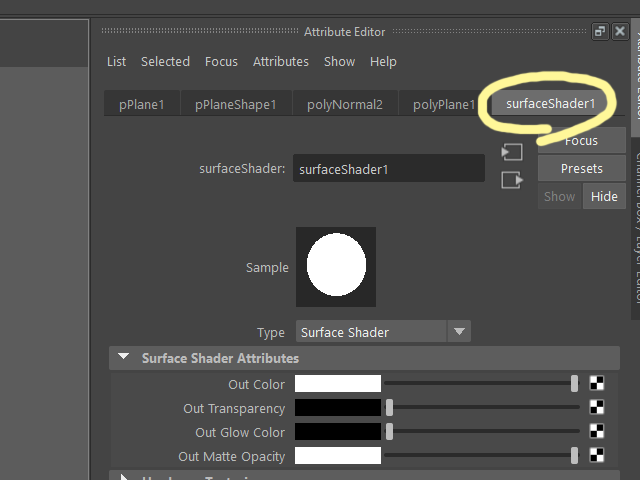Open texture map button for Out Color

pos(597,383)
